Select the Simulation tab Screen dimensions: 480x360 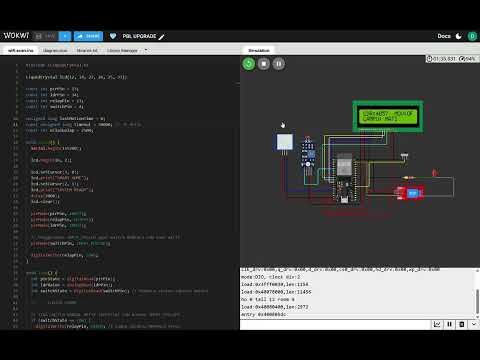tap(259, 50)
